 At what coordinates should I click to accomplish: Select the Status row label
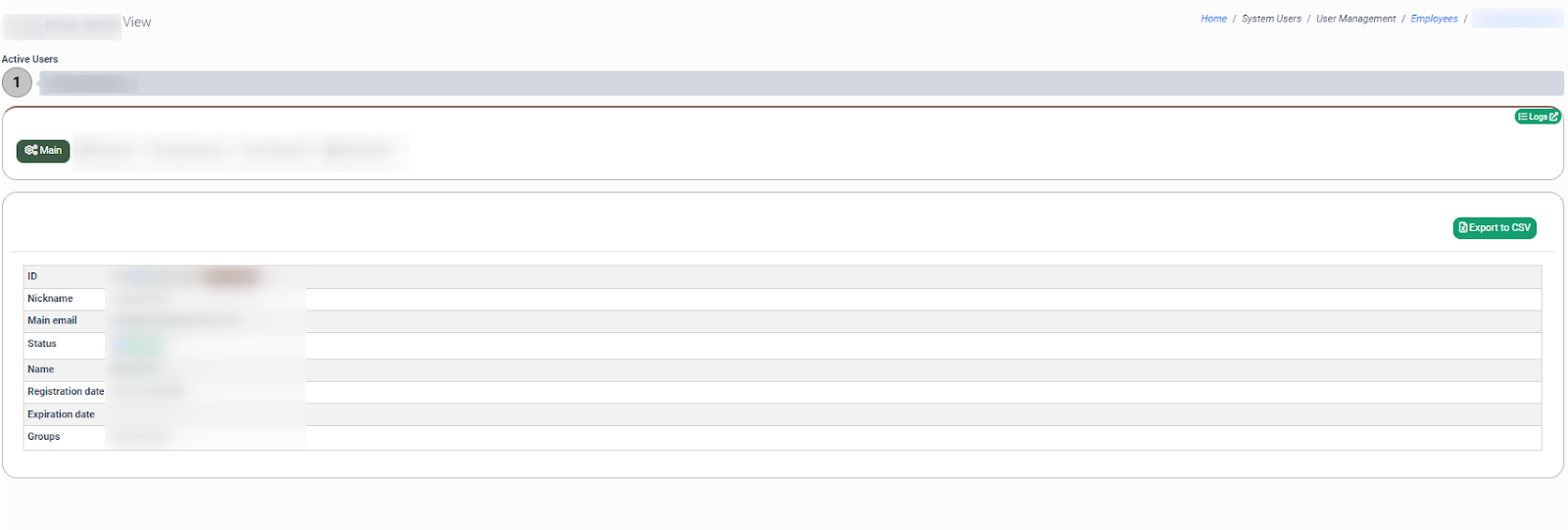click(42, 344)
